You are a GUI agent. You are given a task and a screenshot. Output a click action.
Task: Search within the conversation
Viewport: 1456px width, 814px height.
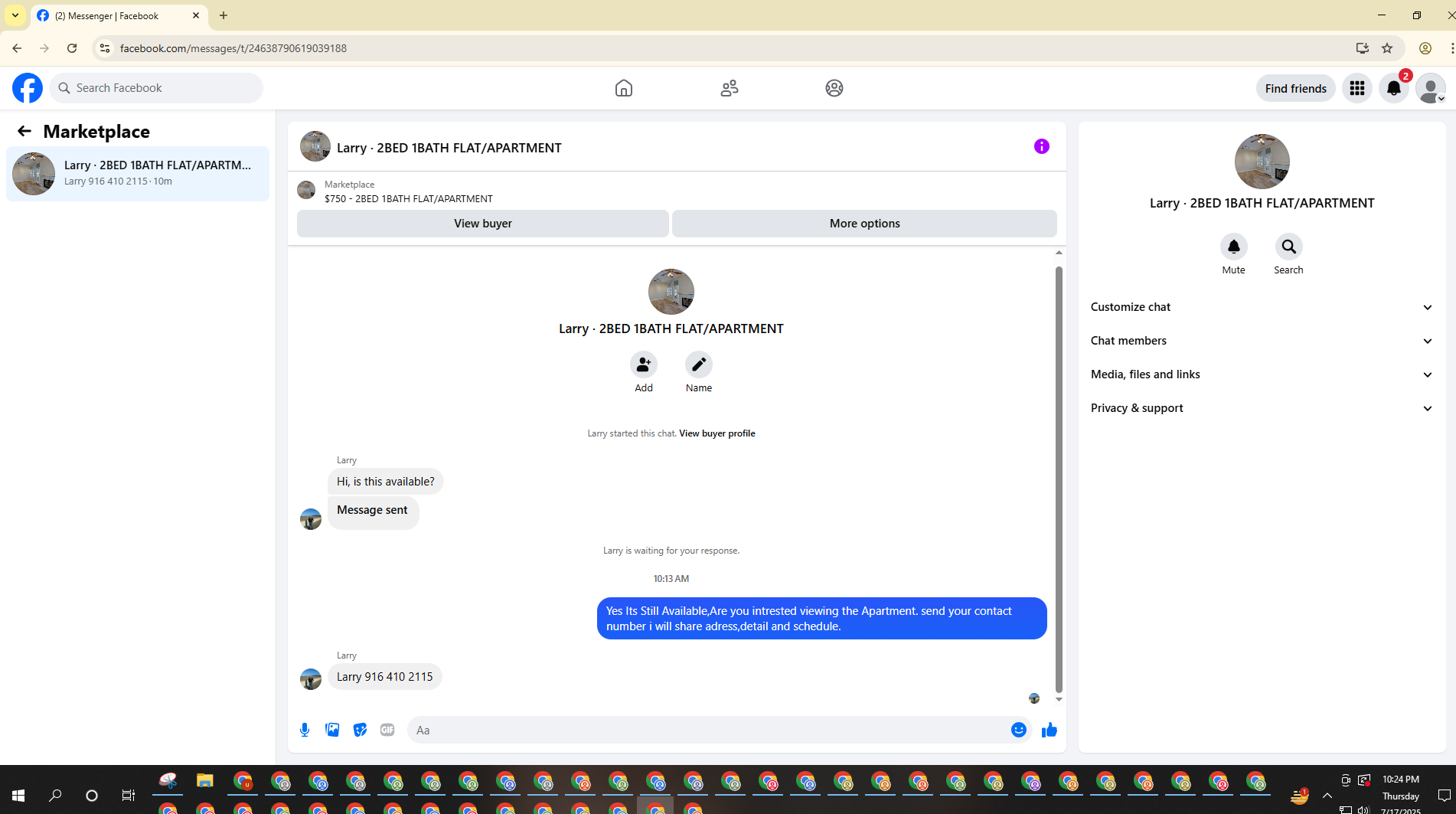click(x=1289, y=247)
